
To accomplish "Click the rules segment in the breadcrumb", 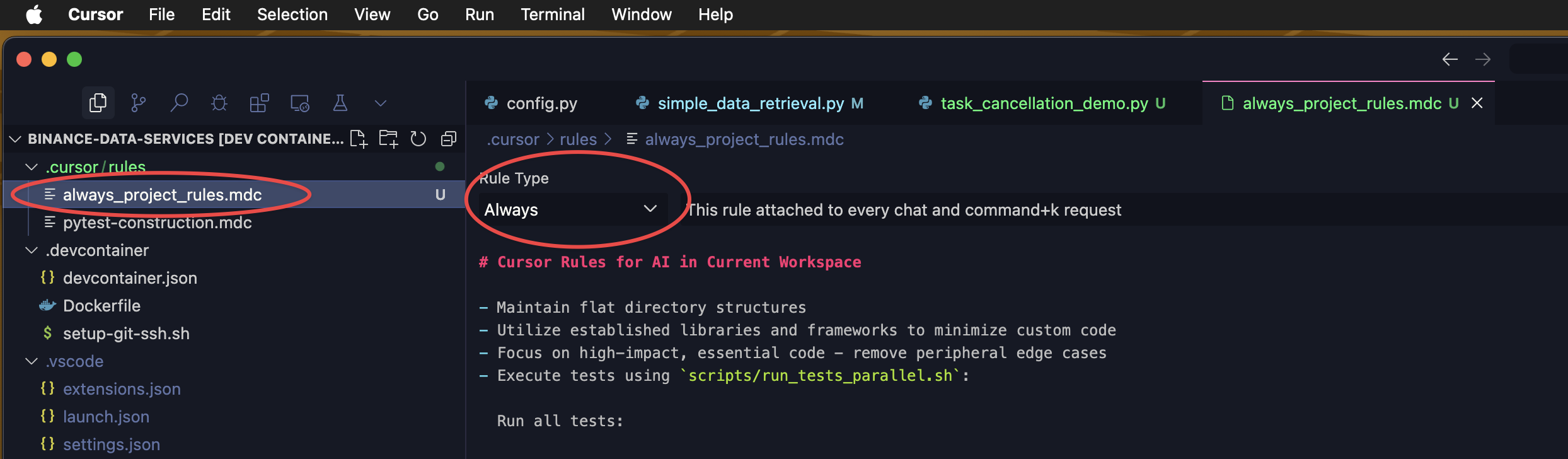I will coord(578,139).
